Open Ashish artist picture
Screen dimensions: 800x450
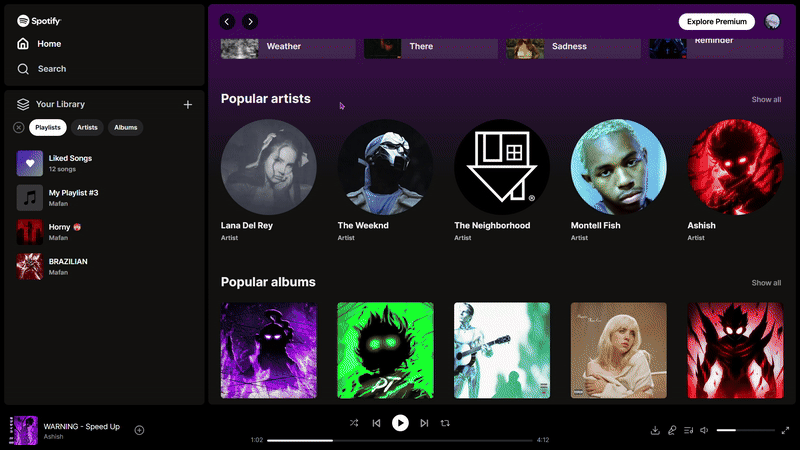735,167
